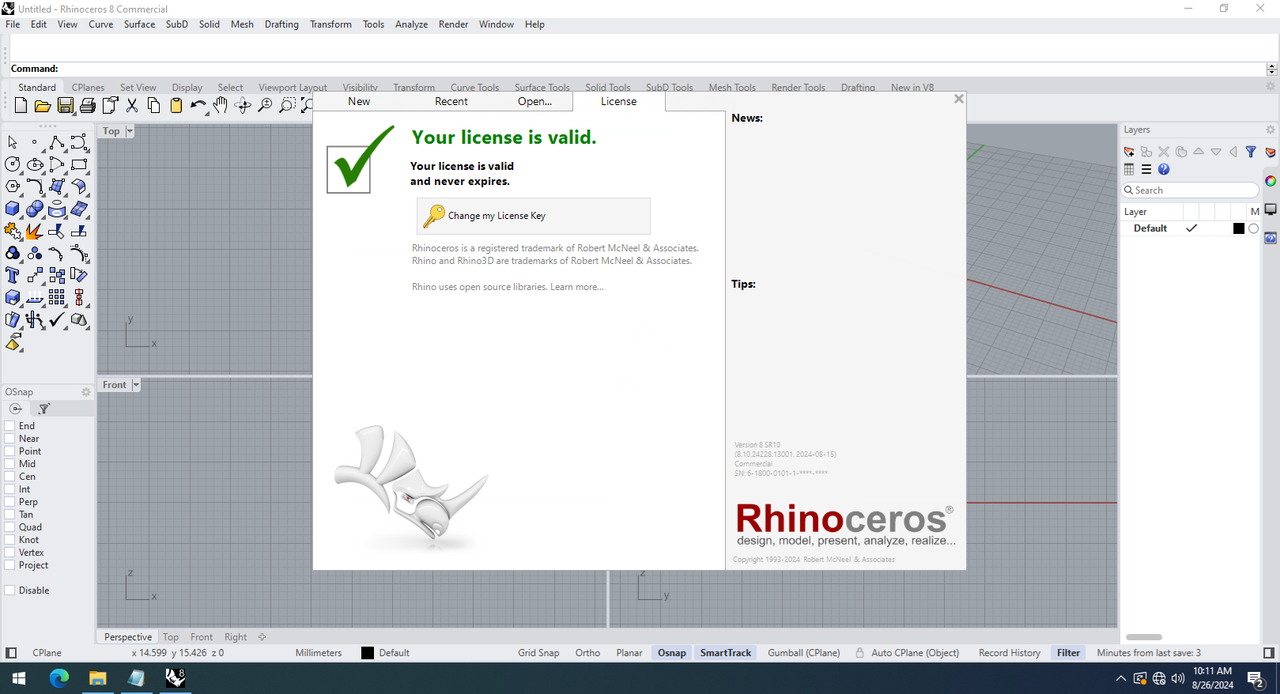Select the Circle tool in left toolbar
Viewport: 1280px width, 694px height.
(13, 164)
